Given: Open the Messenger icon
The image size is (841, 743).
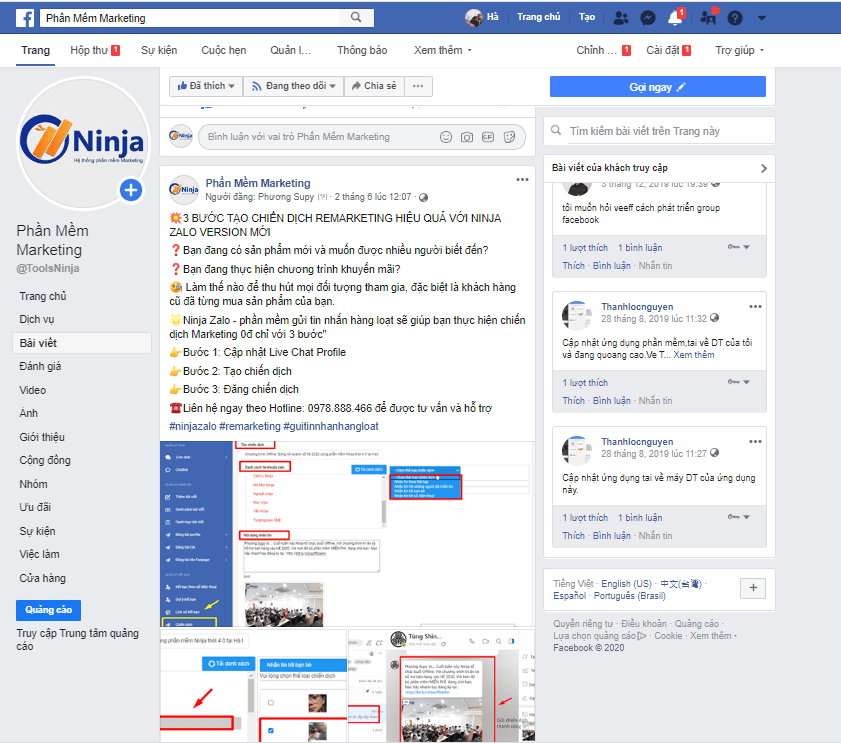Looking at the screenshot, I should coord(648,18).
